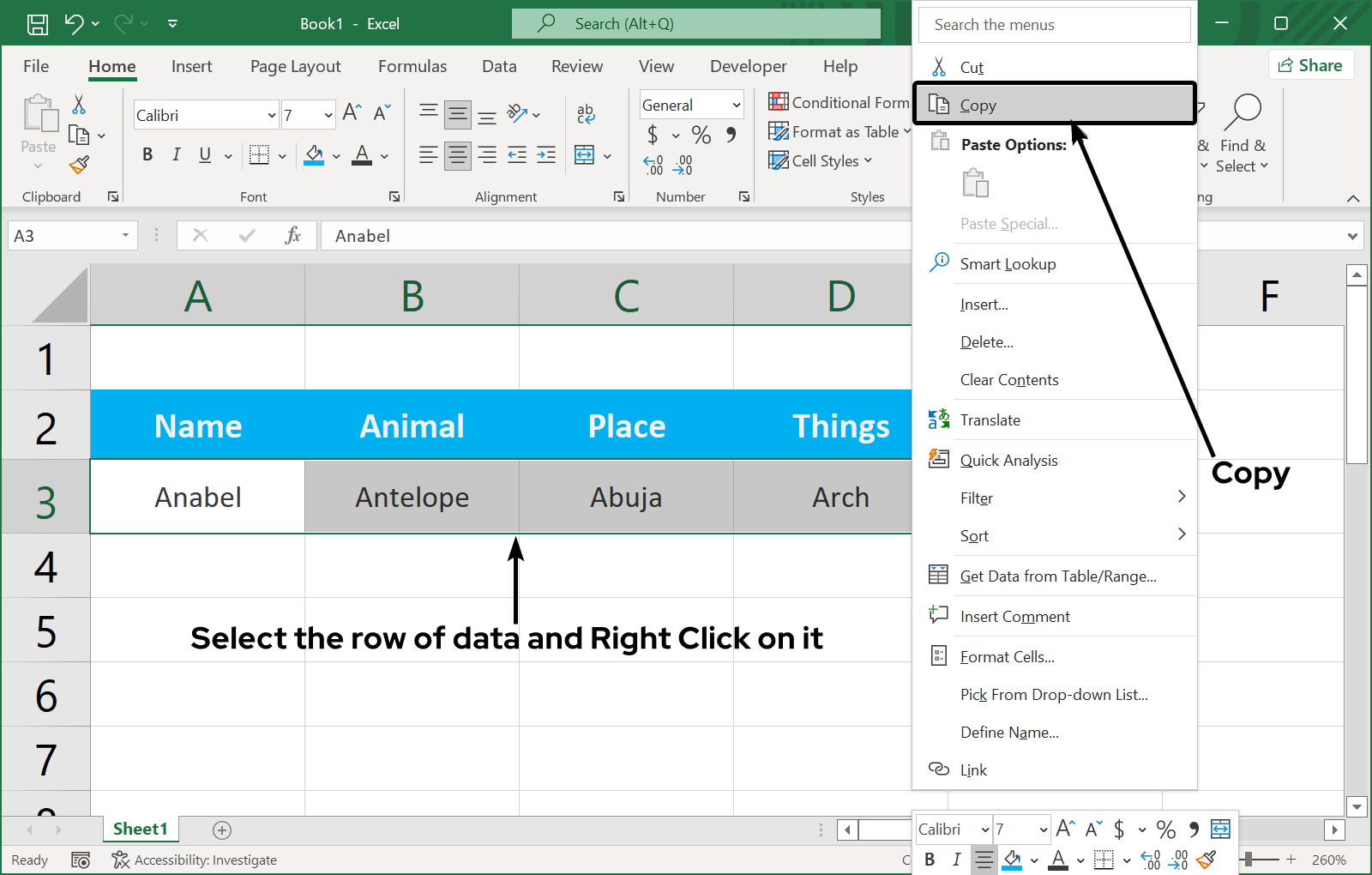This screenshot has height=875, width=1372.
Task: Click the Save icon in title bar
Action: [x=38, y=24]
